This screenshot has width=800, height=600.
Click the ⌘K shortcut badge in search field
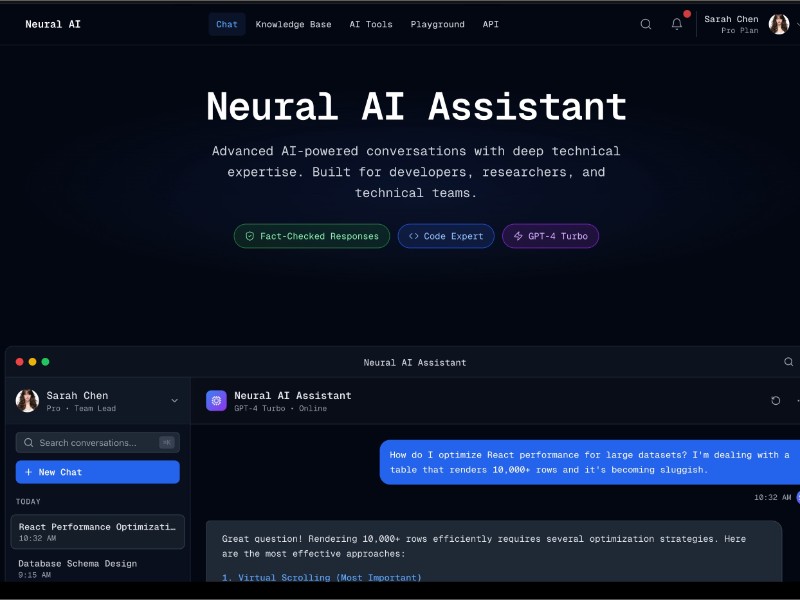coord(167,441)
